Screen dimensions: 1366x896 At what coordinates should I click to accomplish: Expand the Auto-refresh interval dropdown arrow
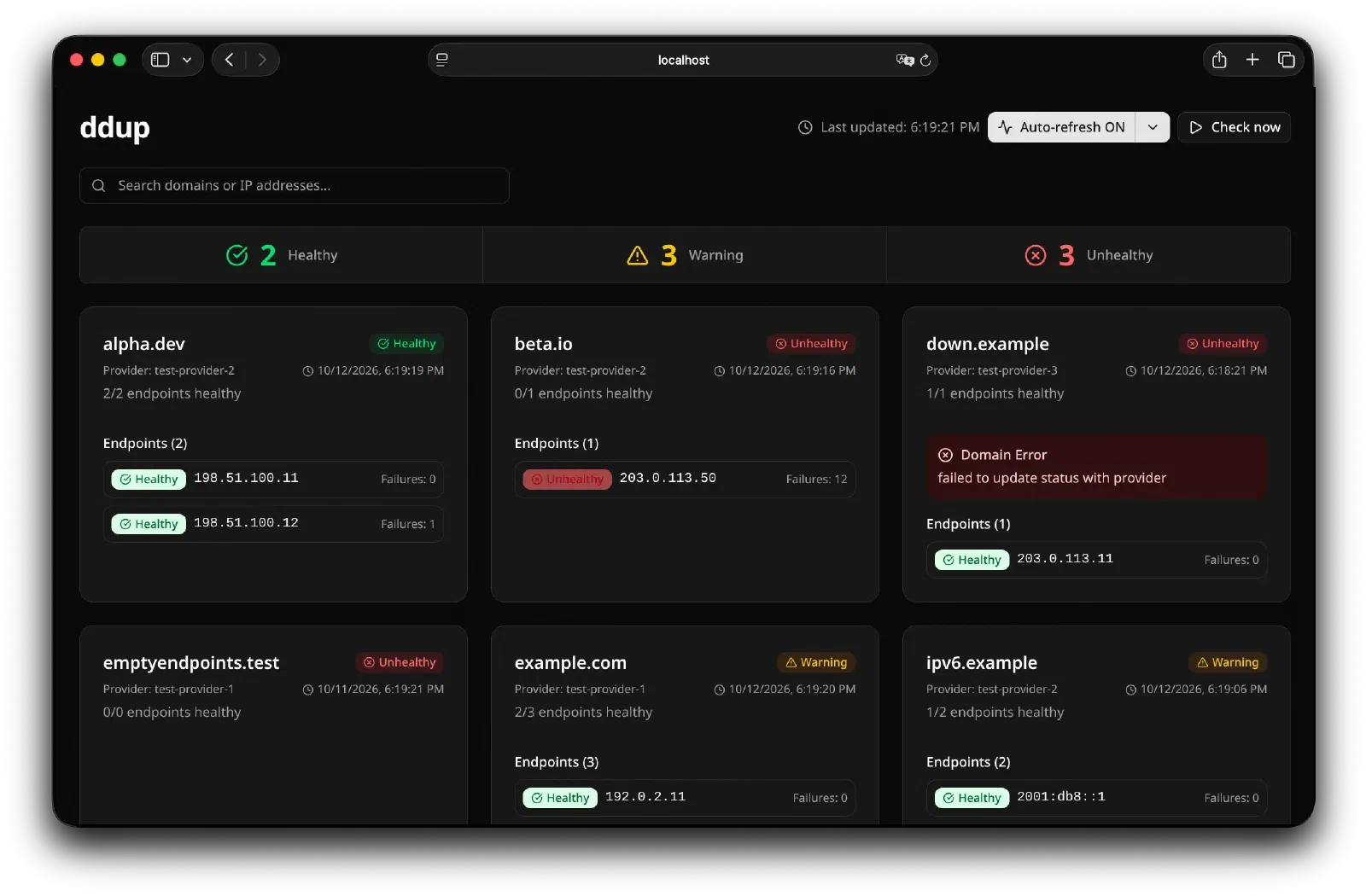pos(1153,127)
